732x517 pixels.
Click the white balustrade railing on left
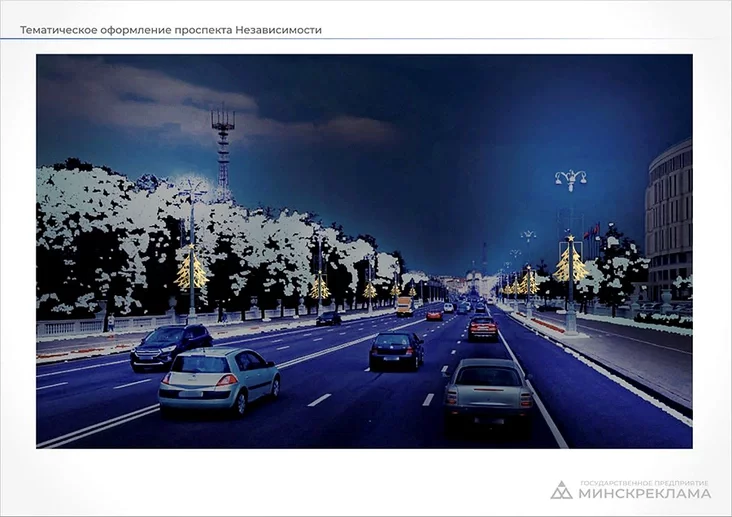tap(80, 327)
